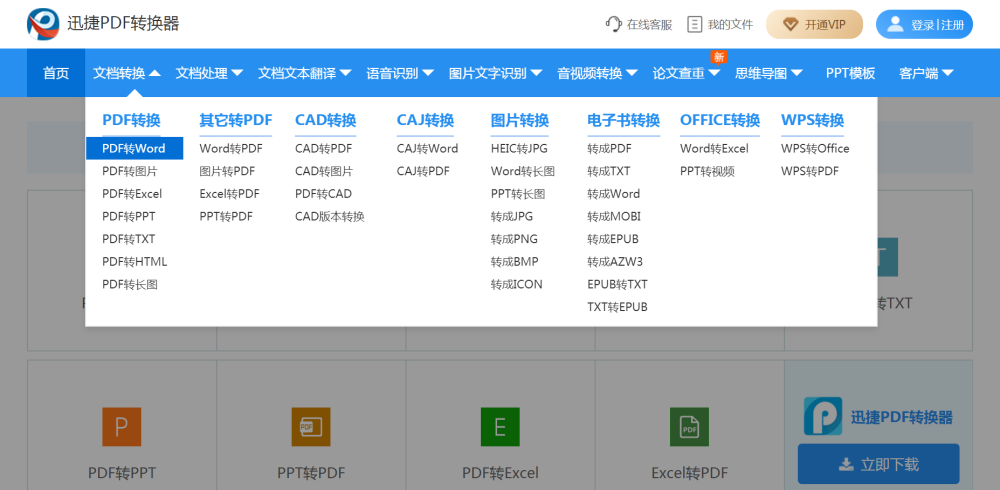Expand the 客户端 menu
This screenshot has width=1000, height=490.
926,73
